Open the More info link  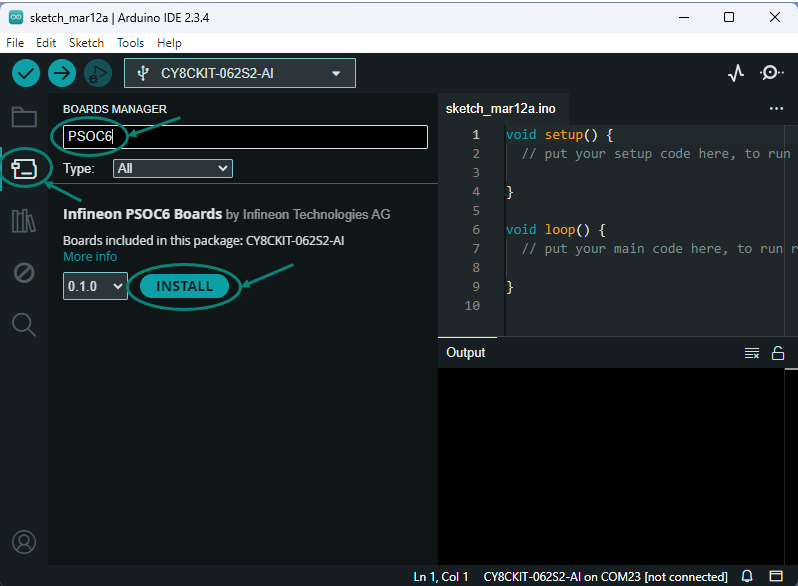90,257
